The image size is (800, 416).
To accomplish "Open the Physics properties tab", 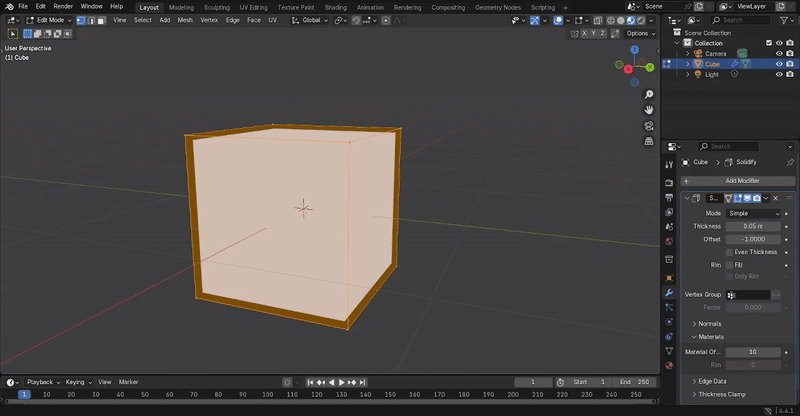I will click(x=669, y=322).
